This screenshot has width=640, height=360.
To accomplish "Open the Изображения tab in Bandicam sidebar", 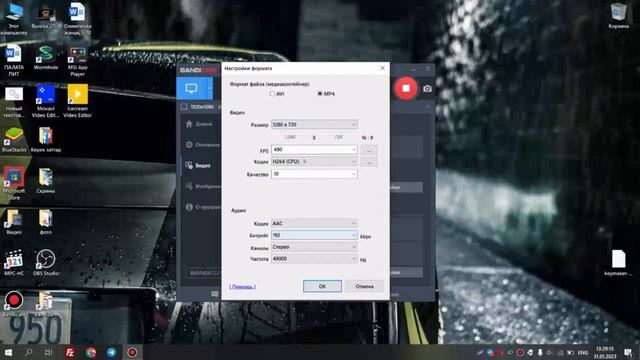I will click(x=200, y=187).
